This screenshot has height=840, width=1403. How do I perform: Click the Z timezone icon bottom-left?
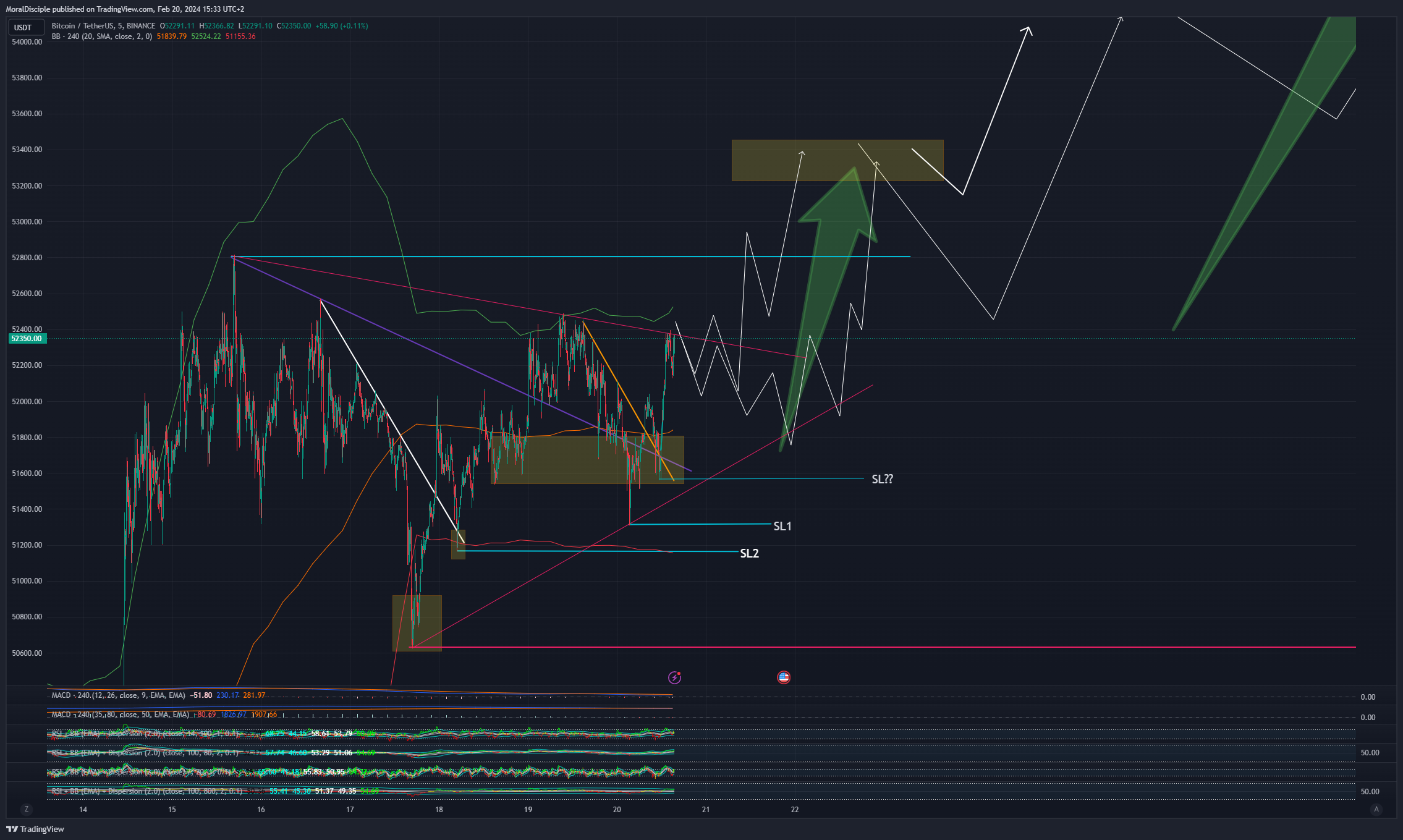pos(26,809)
